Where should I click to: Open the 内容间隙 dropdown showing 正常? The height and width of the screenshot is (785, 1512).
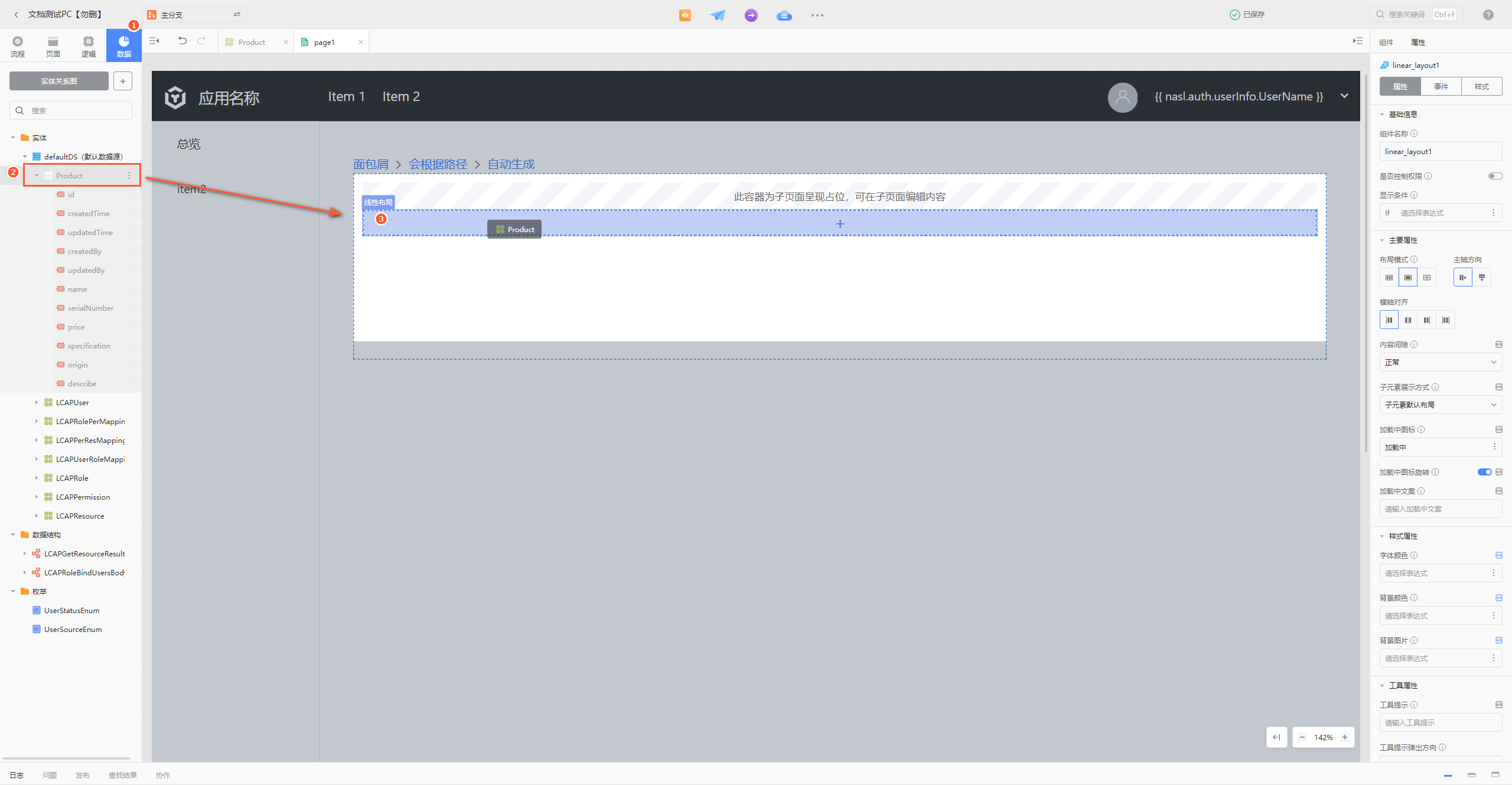point(1441,362)
